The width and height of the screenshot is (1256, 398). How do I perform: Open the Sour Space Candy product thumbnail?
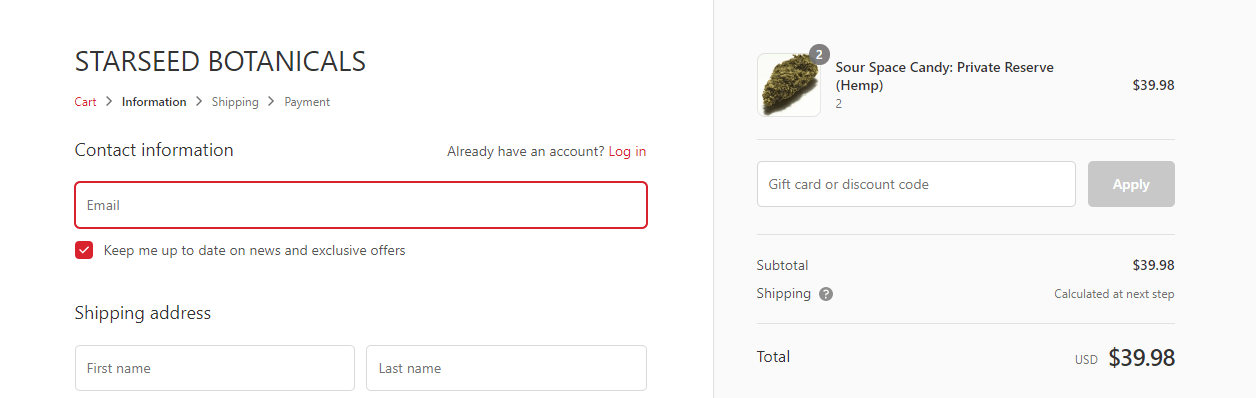click(789, 85)
